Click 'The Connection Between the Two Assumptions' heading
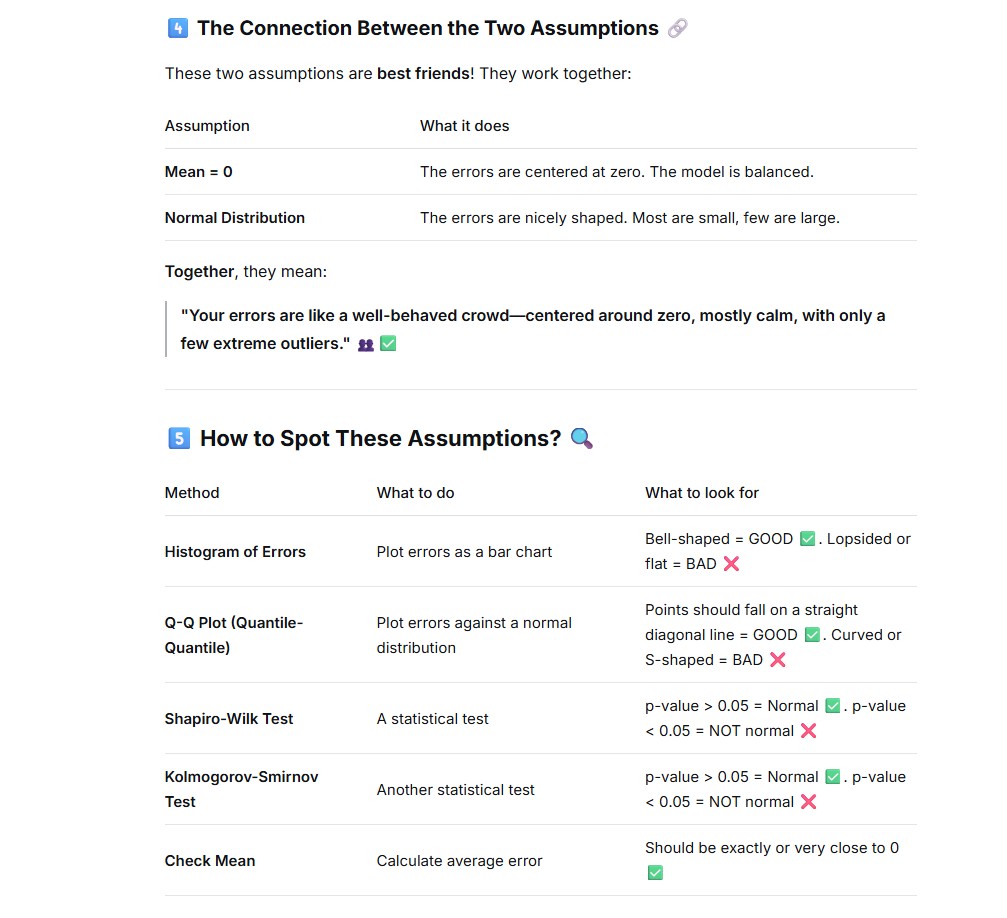The width and height of the screenshot is (1007, 918). coord(428,28)
